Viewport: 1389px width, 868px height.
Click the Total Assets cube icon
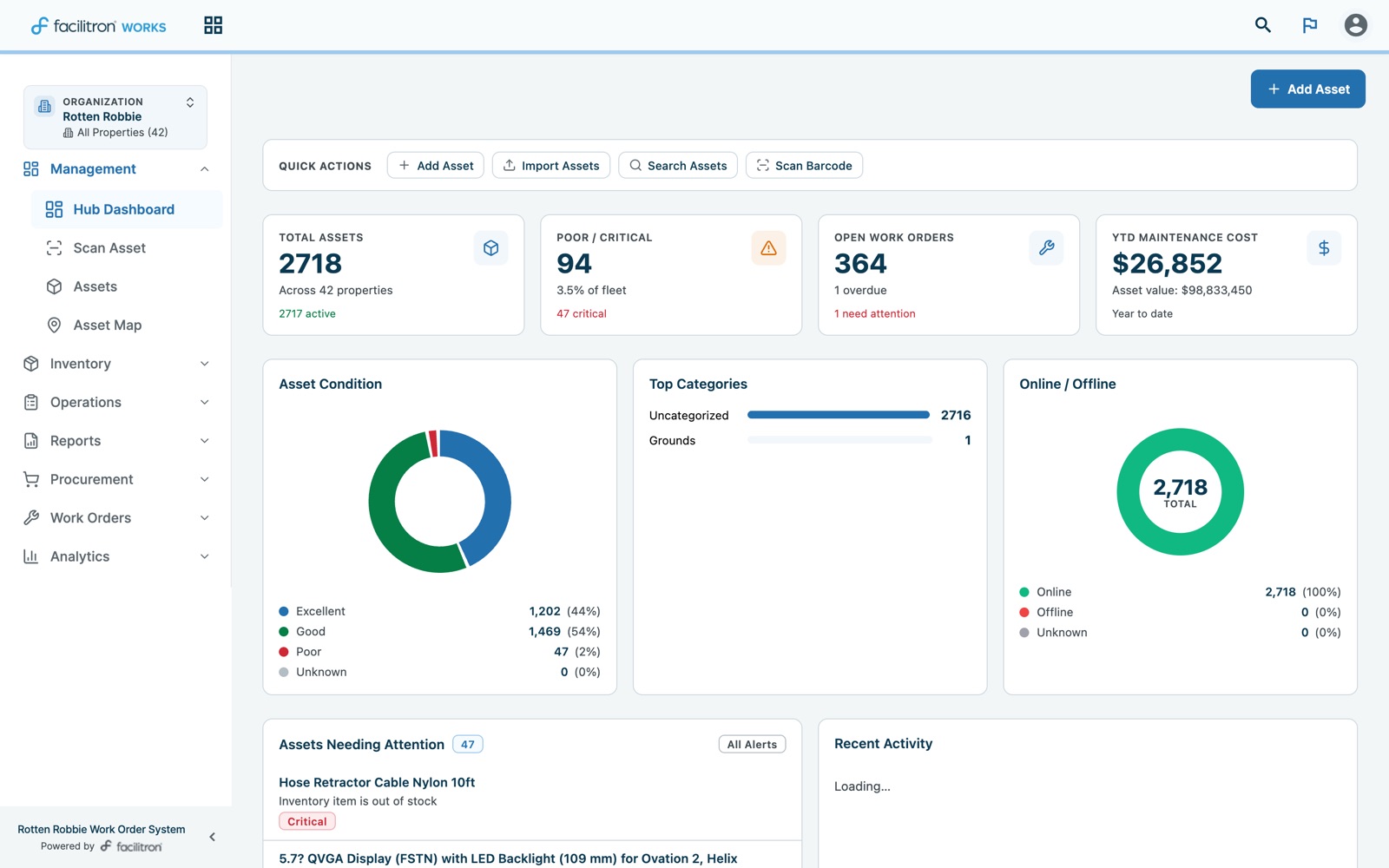490,248
